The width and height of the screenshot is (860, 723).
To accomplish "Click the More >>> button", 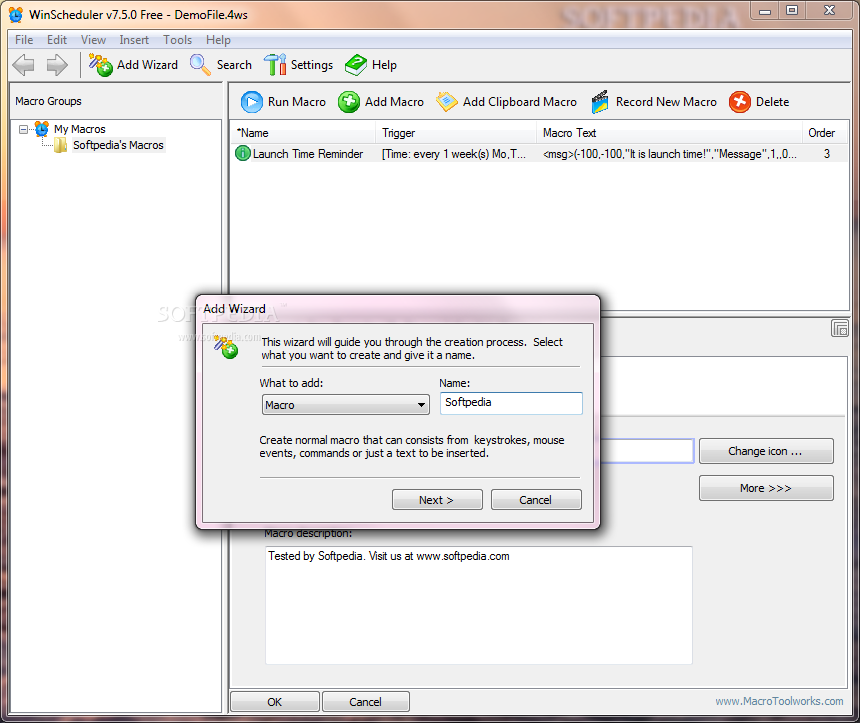I will coord(766,488).
